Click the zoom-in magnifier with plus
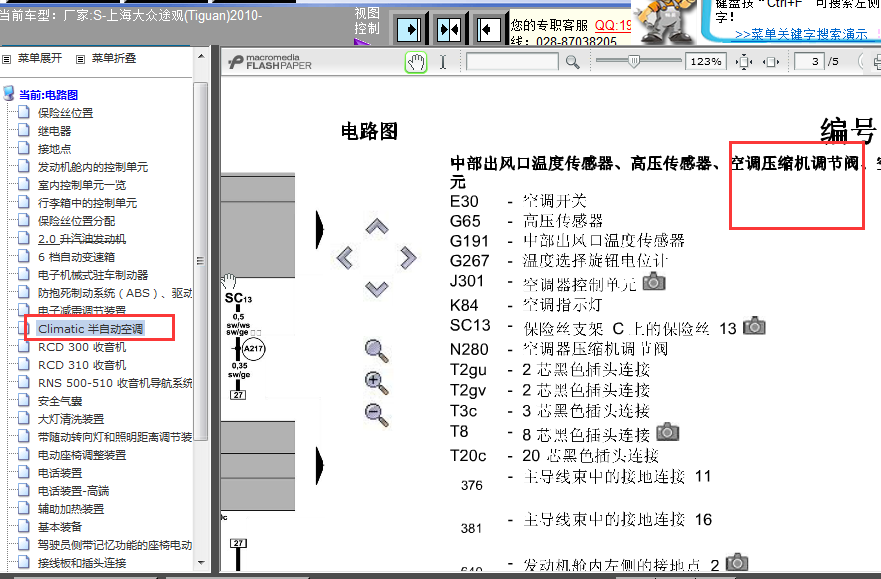Viewport: 881px width, 579px height. click(376, 383)
